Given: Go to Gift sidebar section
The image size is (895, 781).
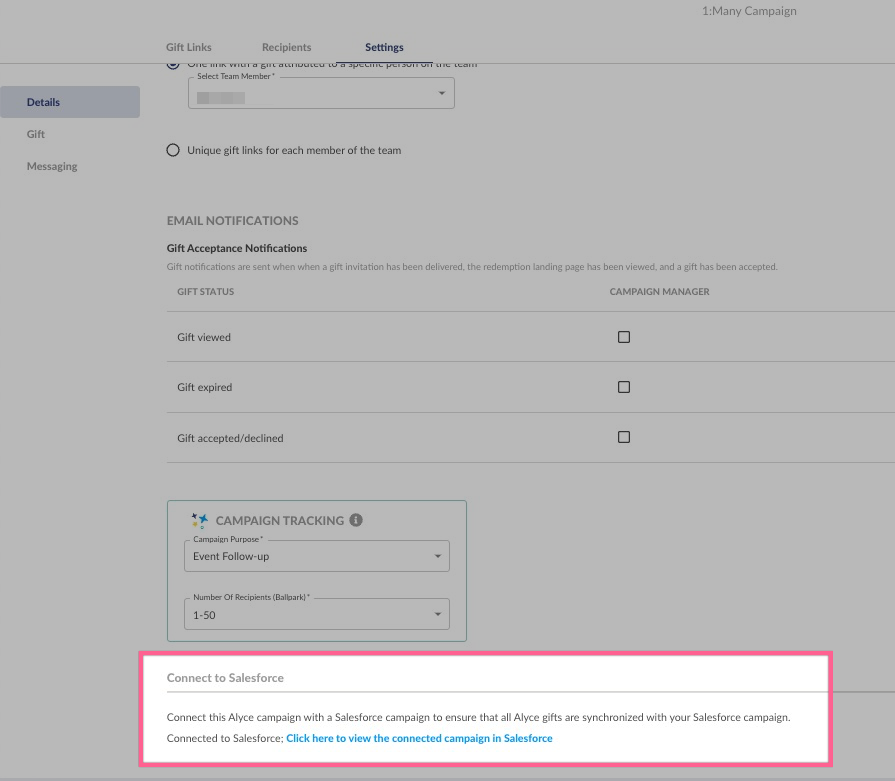Looking at the screenshot, I should (x=35, y=134).
